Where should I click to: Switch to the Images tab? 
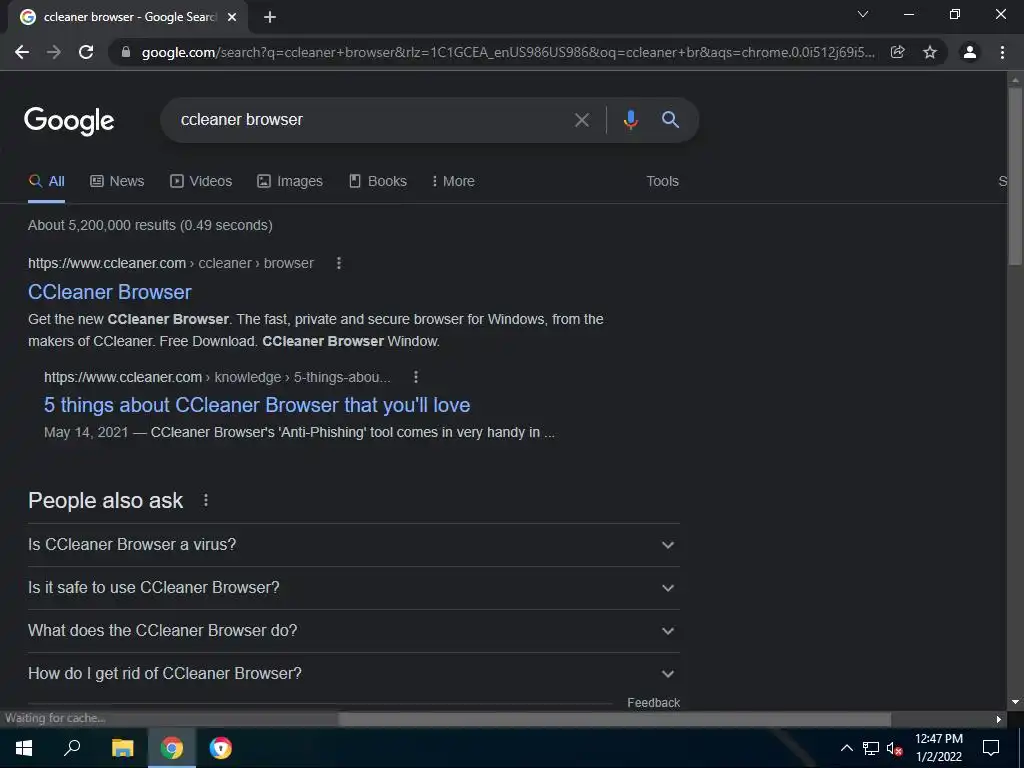click(290, 182)
